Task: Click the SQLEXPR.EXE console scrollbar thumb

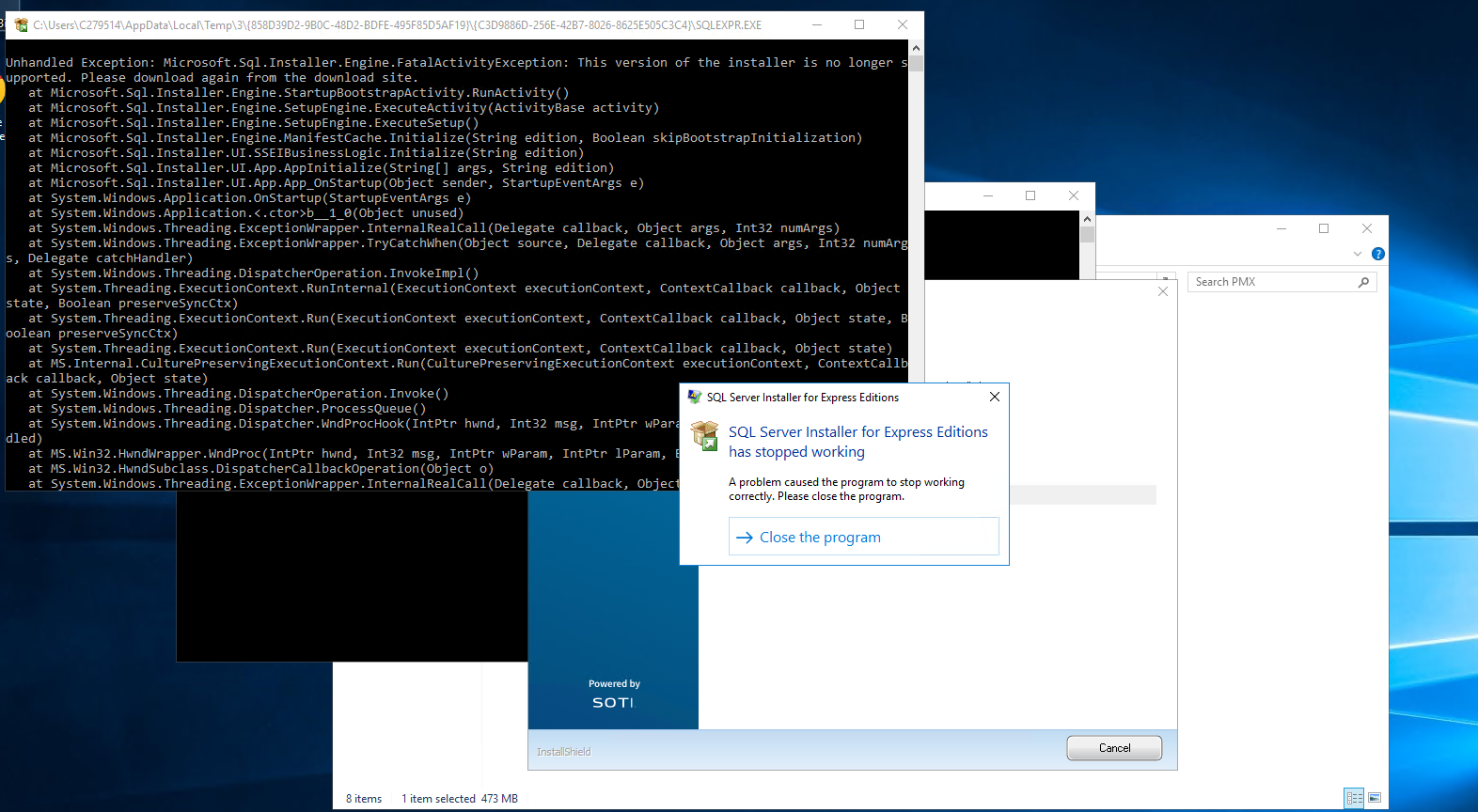Action: click(x=916, y=64)
